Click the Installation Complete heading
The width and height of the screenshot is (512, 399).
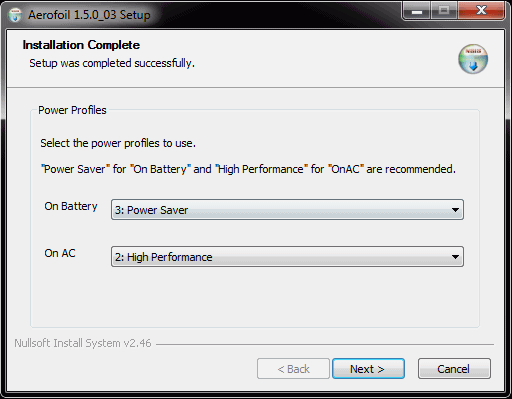[x=81, y=45]
